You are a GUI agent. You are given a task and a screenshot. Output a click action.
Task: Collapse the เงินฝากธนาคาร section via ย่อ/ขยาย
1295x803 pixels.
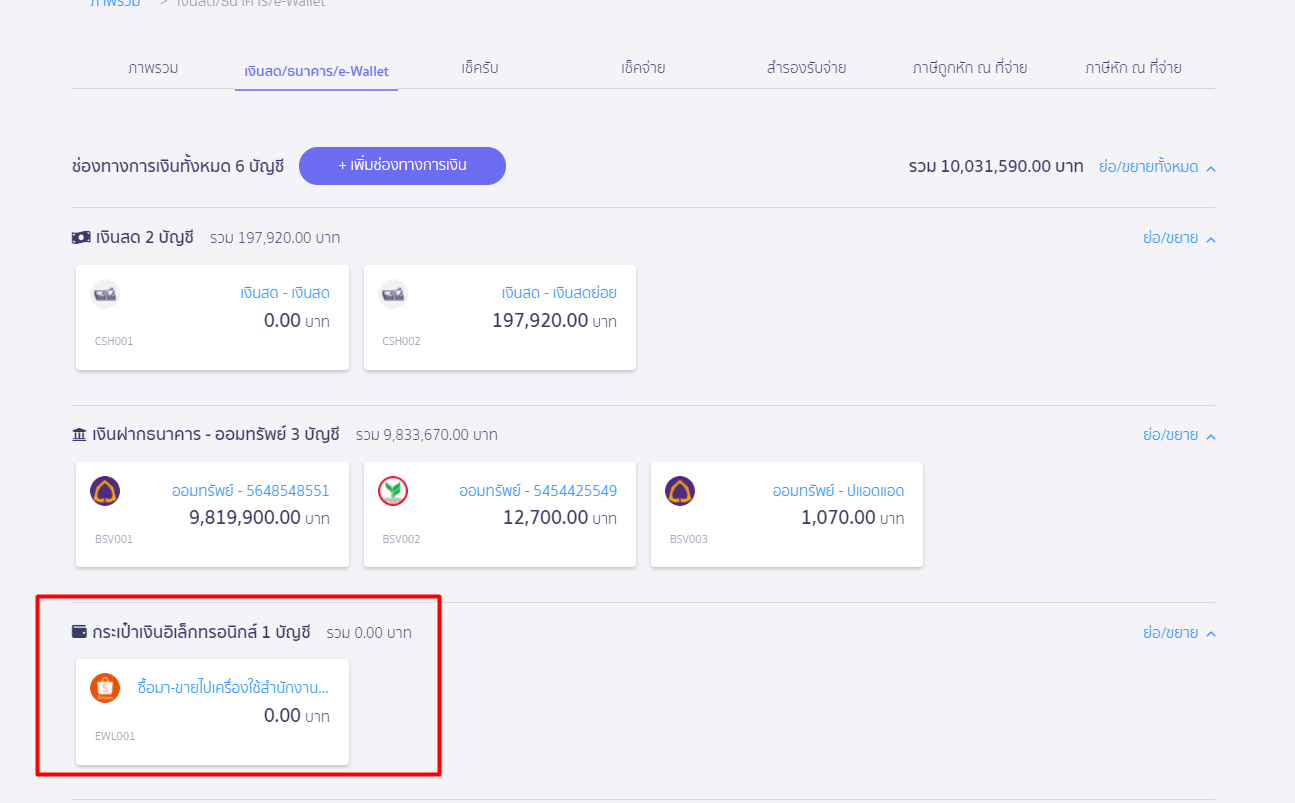coord(1179,435)
